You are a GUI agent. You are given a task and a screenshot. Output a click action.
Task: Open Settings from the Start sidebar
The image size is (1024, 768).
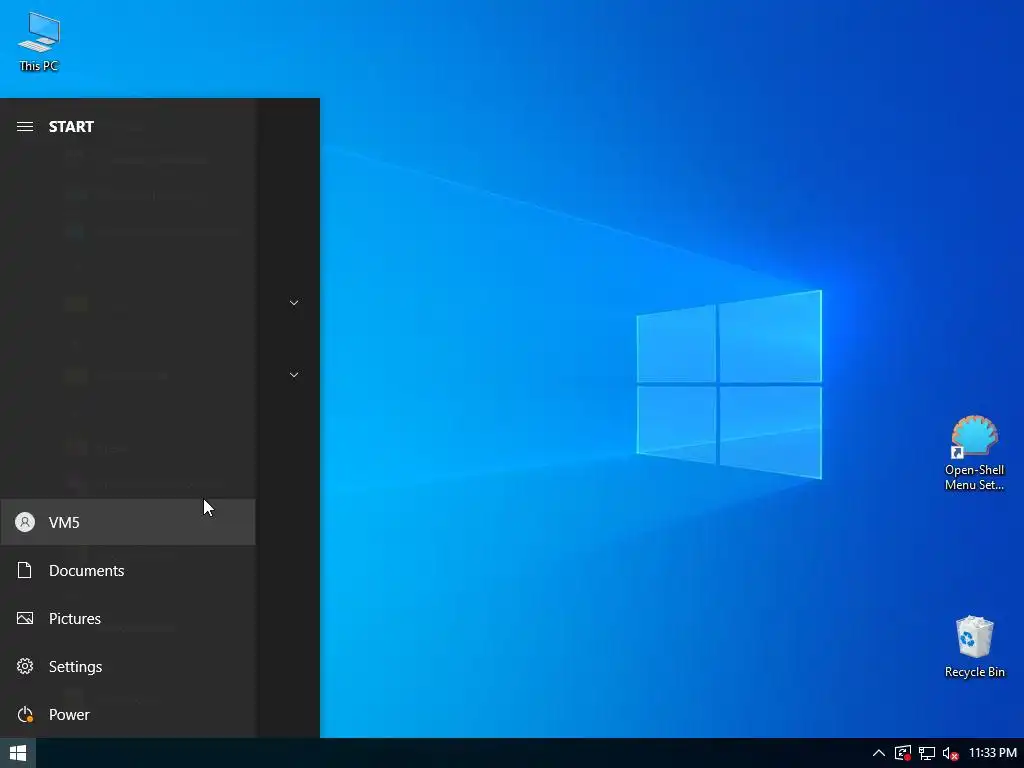[128, 666]
